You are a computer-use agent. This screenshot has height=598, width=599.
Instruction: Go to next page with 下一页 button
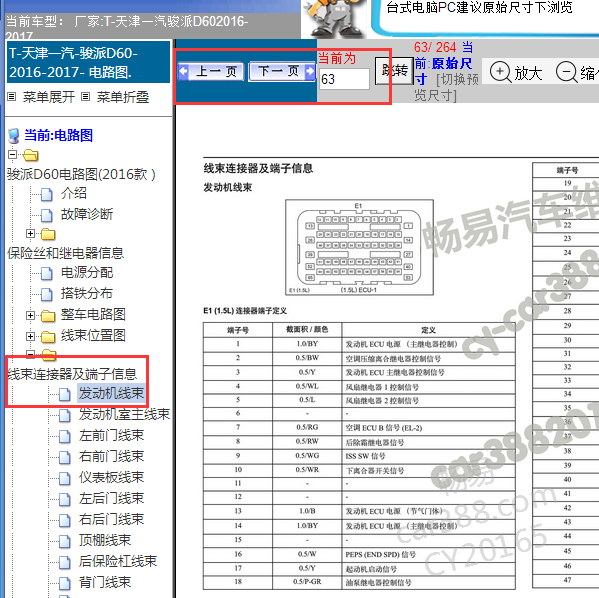click(282, 71)
